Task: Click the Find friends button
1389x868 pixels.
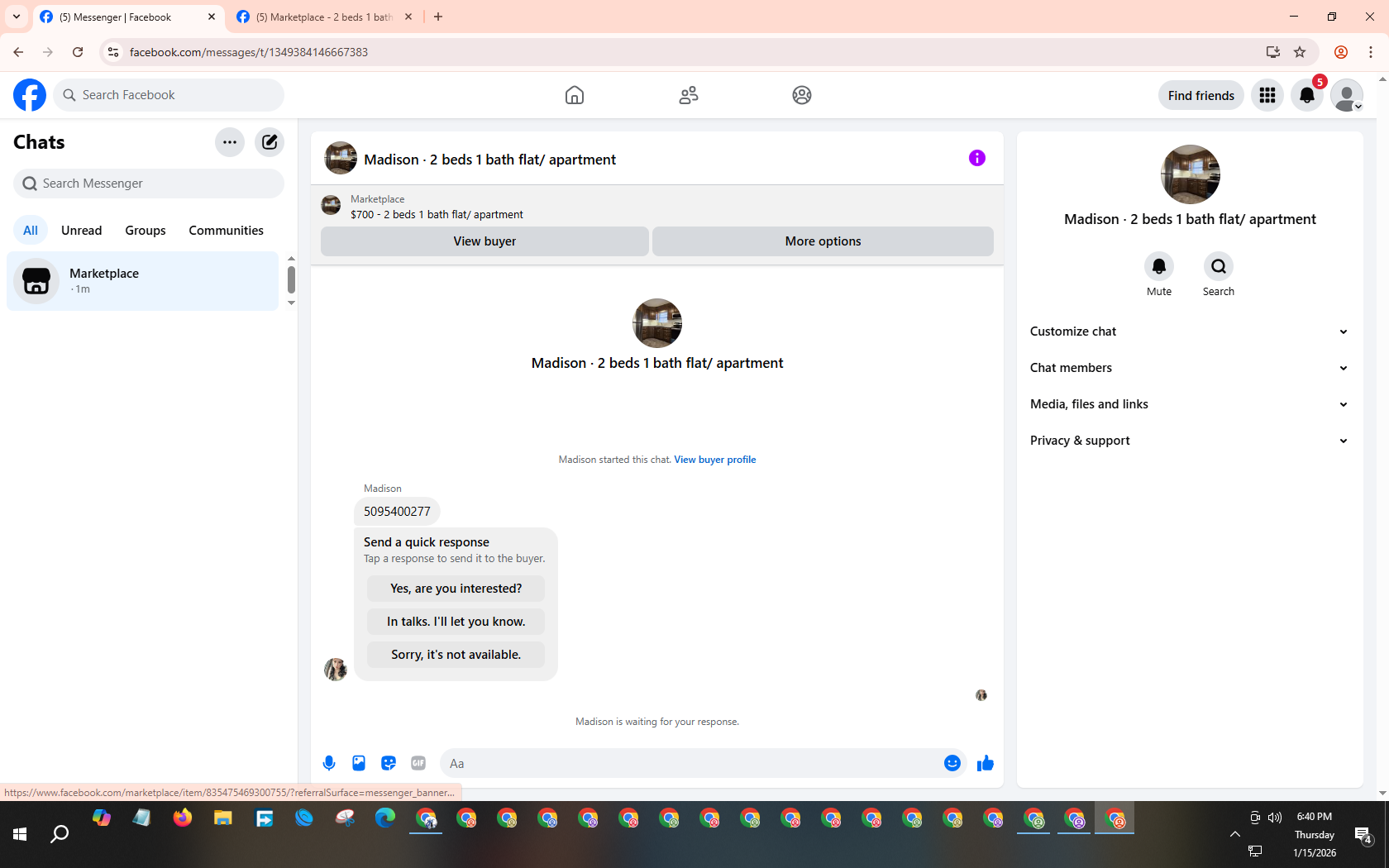Action: pos(1201,95)
